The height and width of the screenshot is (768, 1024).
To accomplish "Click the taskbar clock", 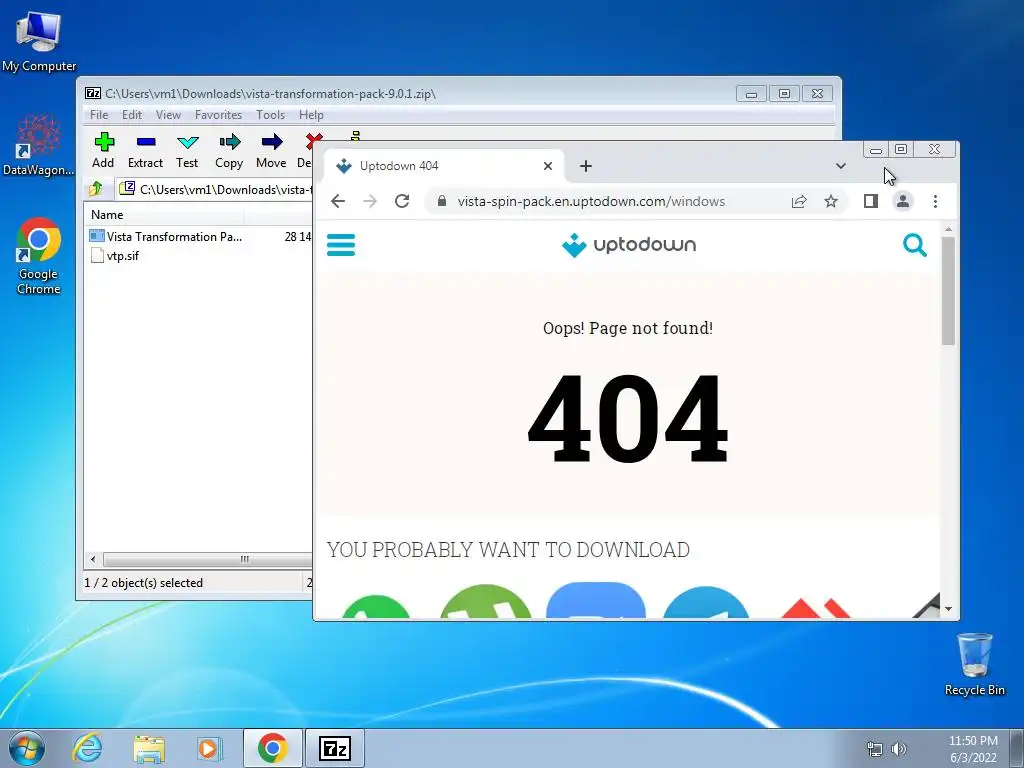I will tap(973, 749).
